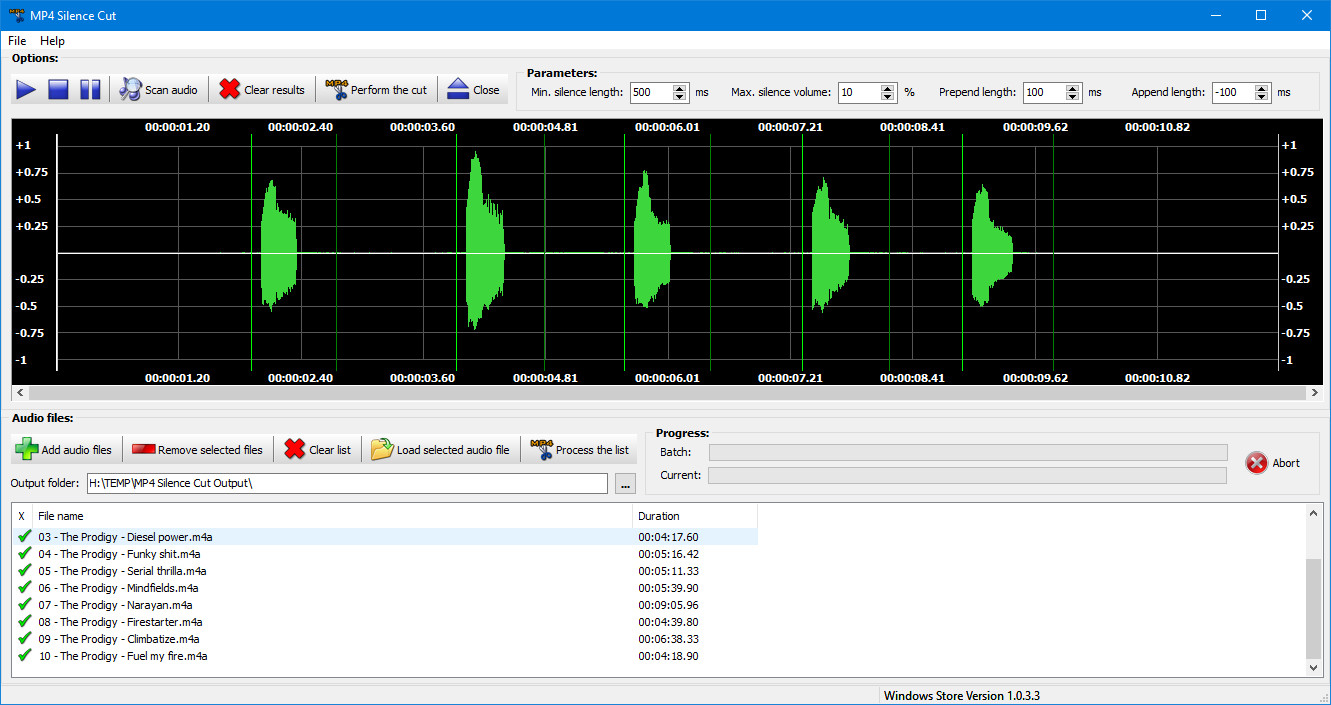Decrease Min. silence length value
Image resolution: width=1331 pixels, height=705 pixels.
pyautogui.click(x=680, y=97)
